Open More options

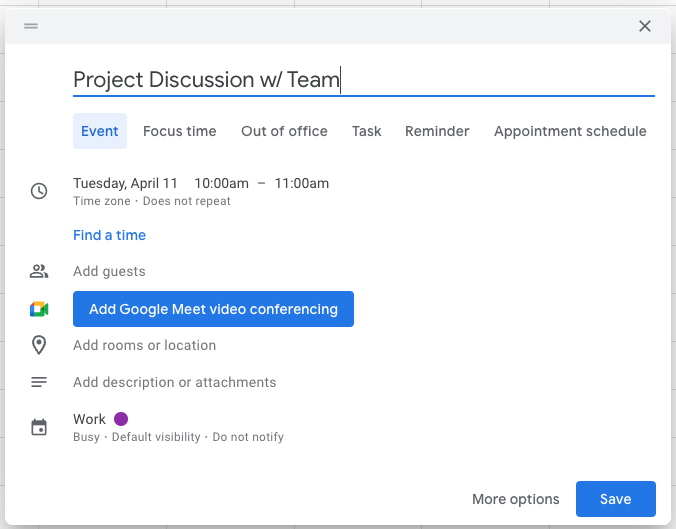(516, 499)
